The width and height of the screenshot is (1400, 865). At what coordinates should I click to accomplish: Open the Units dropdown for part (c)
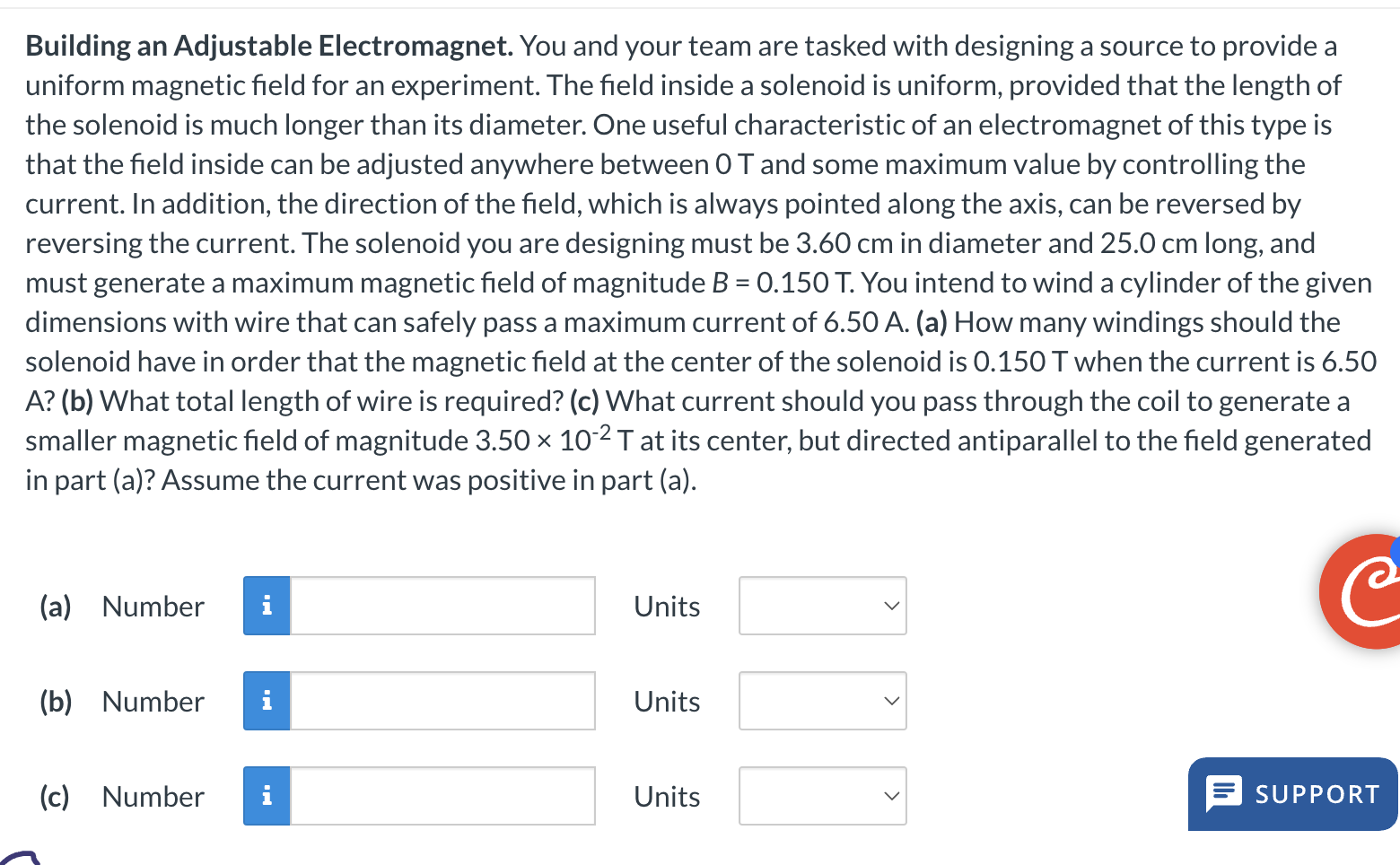coord(822,796)
